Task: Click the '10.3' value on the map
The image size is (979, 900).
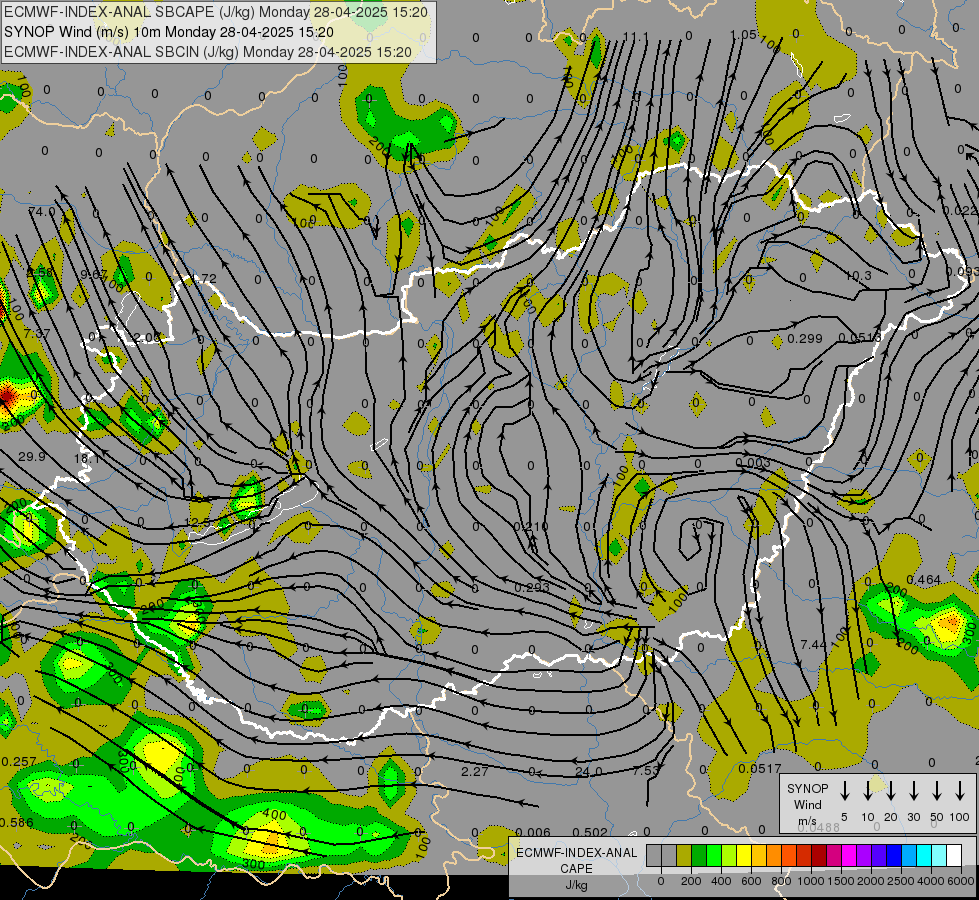Action: pos(858,275)
